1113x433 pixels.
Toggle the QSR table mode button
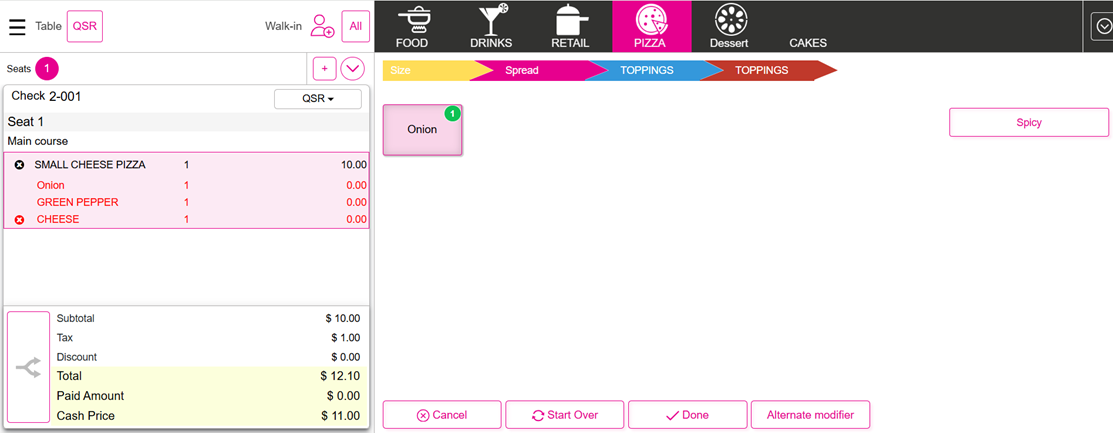pos(84,26)
